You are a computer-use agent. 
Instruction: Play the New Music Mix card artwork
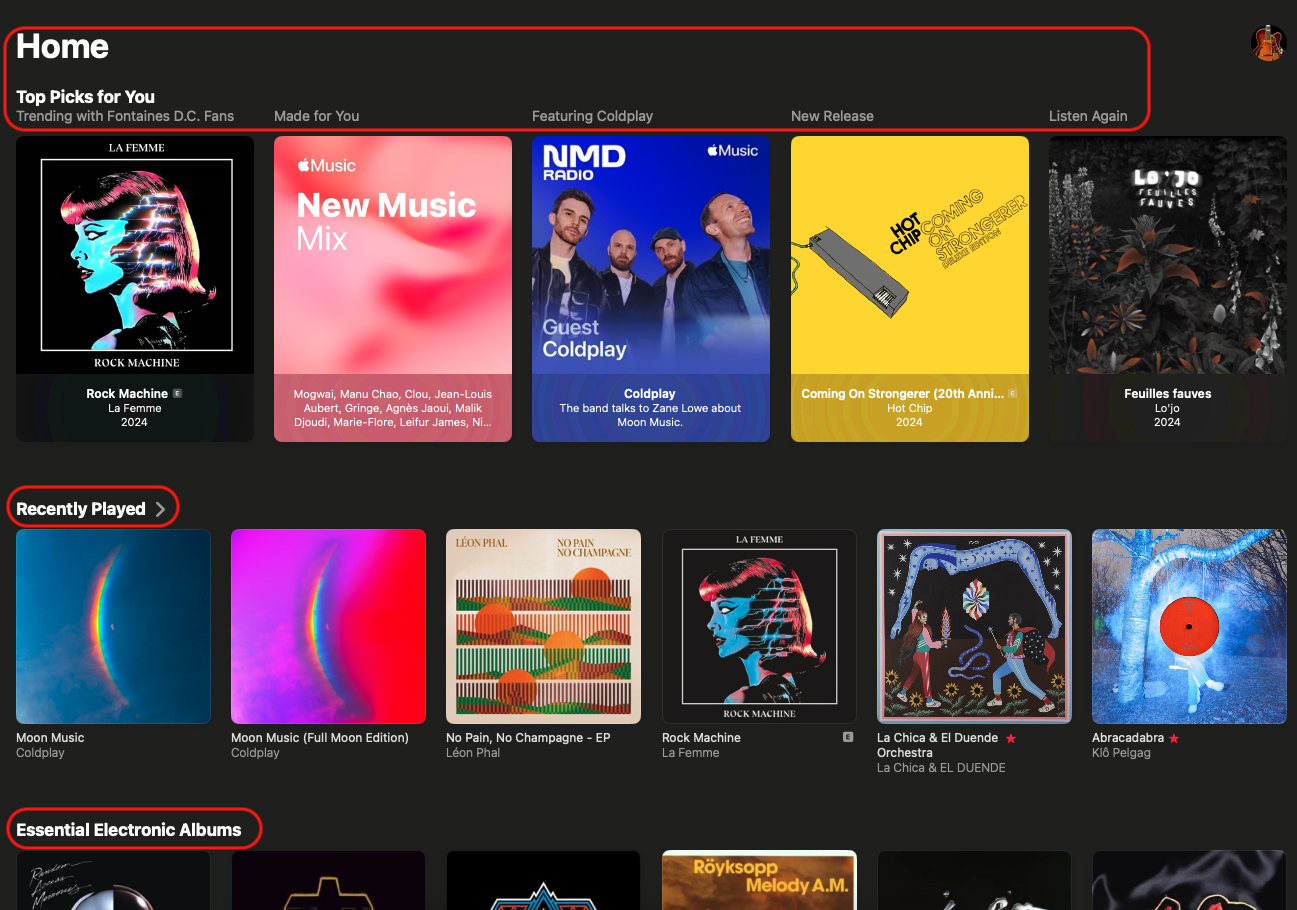(393, 255)
